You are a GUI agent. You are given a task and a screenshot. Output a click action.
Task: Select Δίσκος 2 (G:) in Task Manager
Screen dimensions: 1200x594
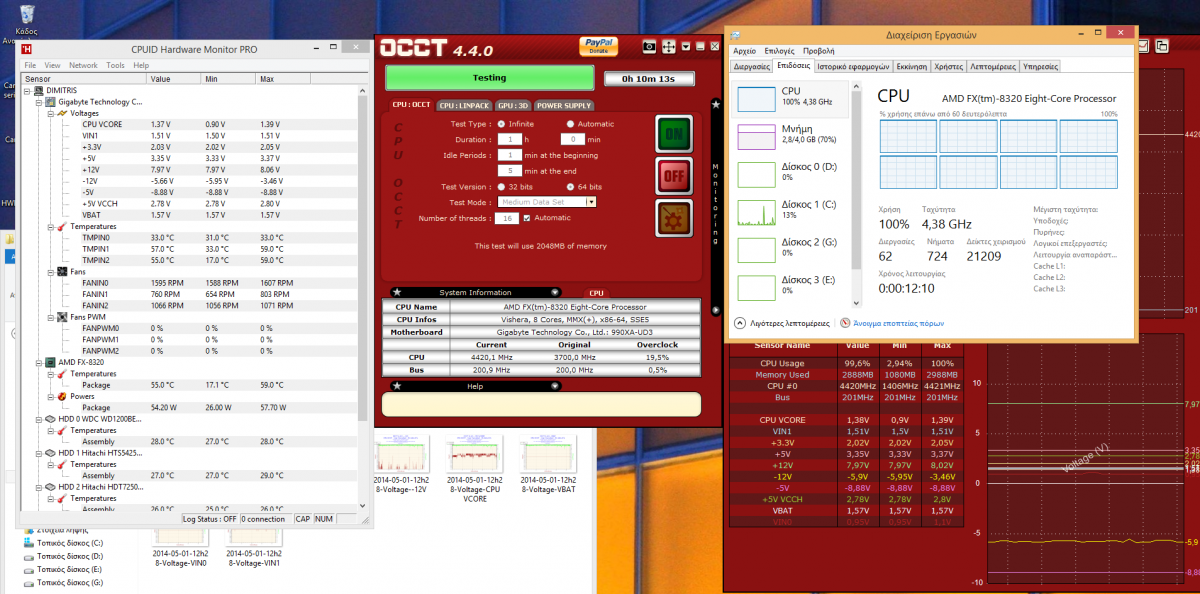(x=792, y=249)
